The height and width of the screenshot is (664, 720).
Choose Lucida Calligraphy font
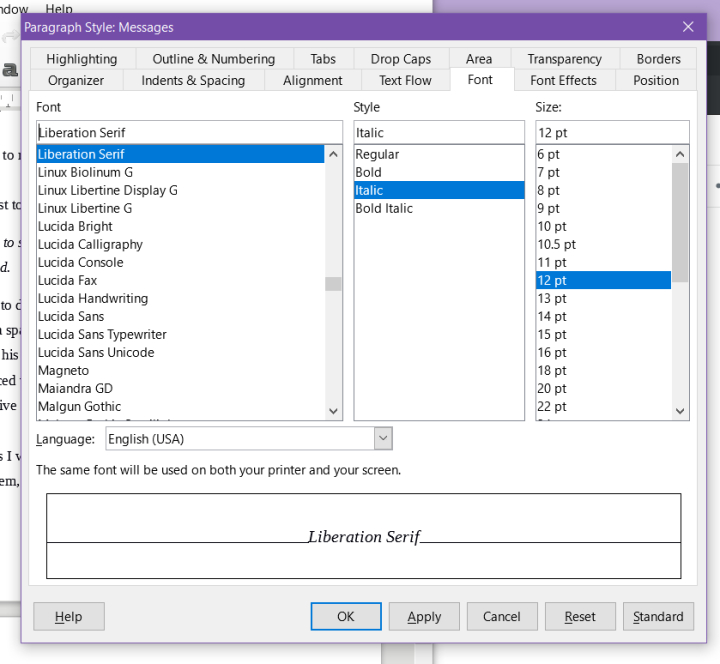180,244
